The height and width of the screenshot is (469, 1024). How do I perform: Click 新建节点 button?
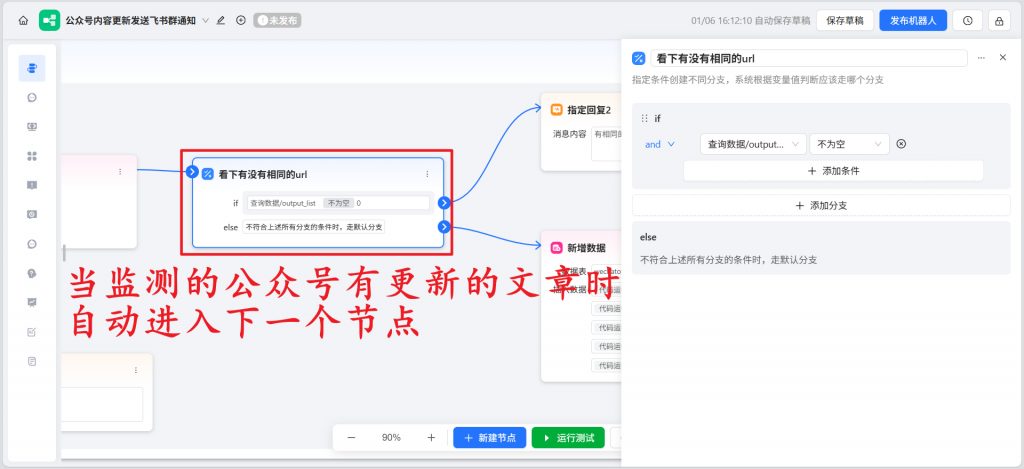(x=490, y=438)
